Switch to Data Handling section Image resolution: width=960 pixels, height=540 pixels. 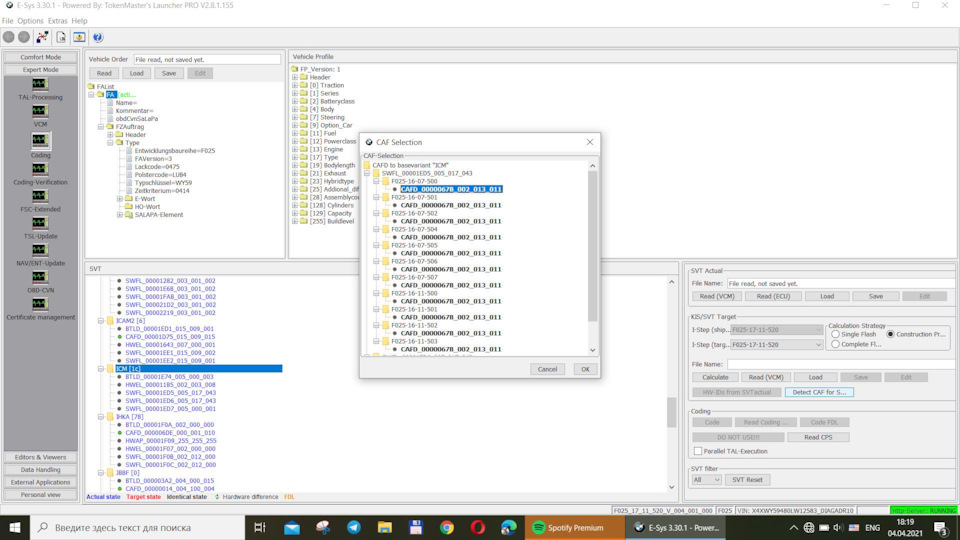point(40,470)
